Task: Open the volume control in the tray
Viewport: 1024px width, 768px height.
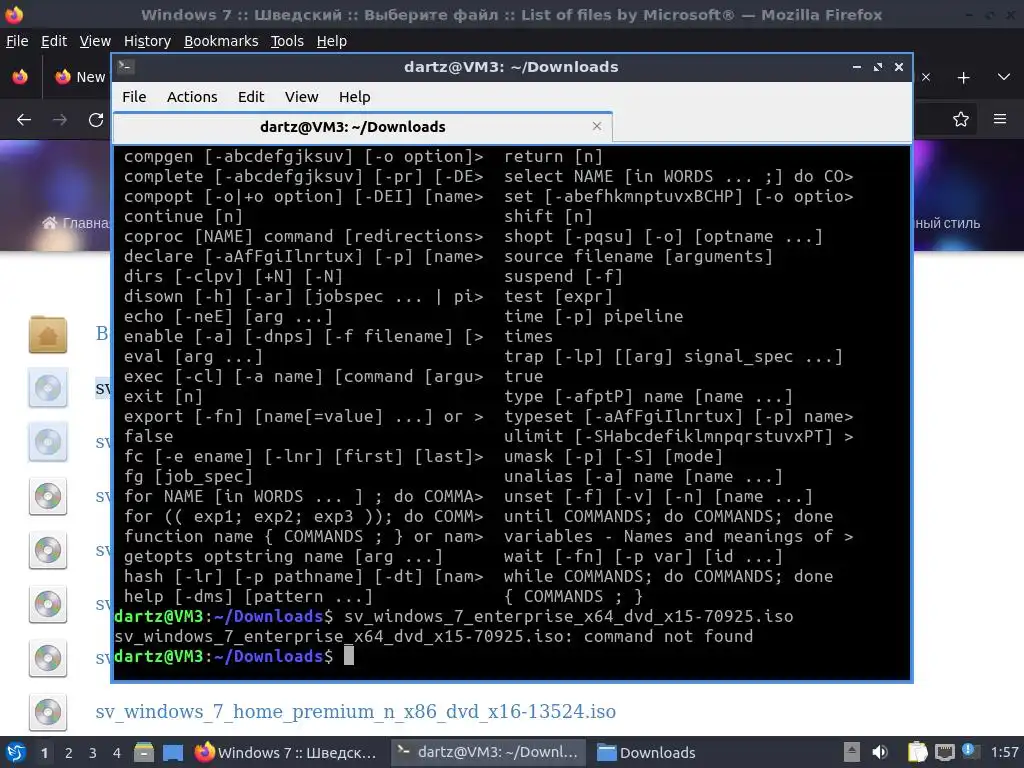Action: tap(880, 752)
